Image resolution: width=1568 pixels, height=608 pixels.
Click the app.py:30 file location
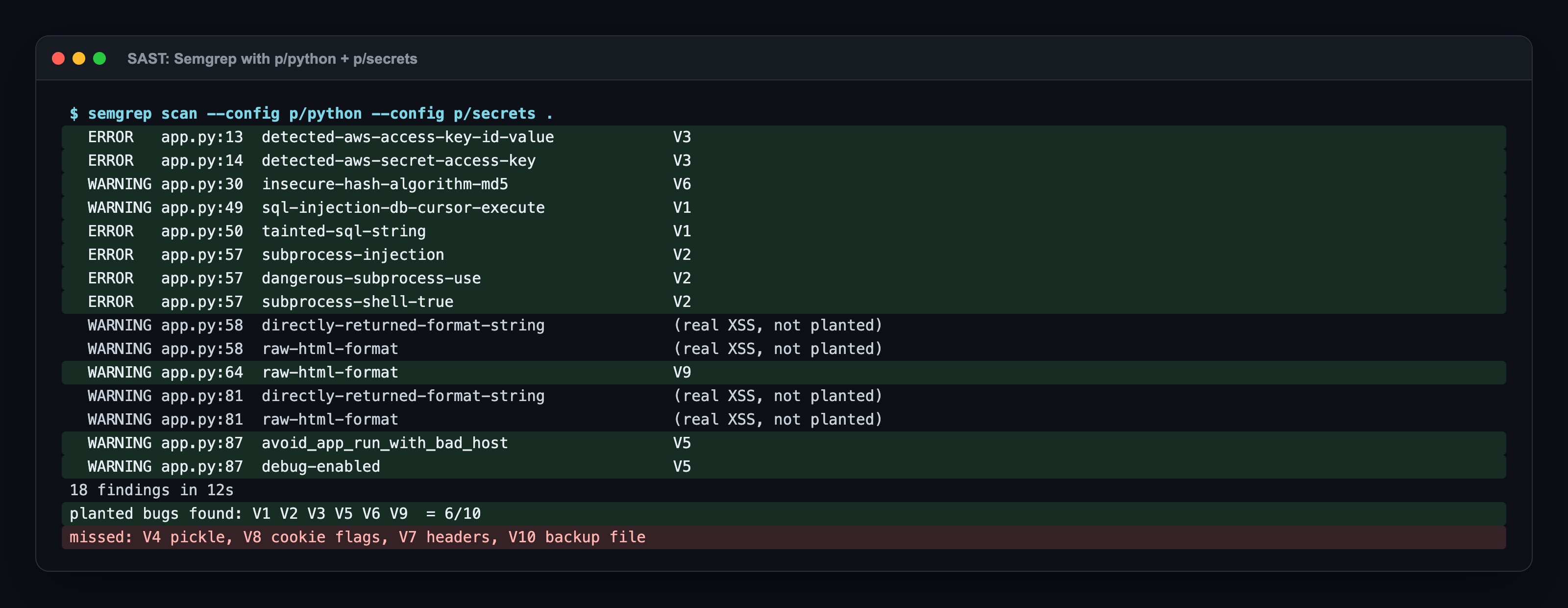pos(202,184)
